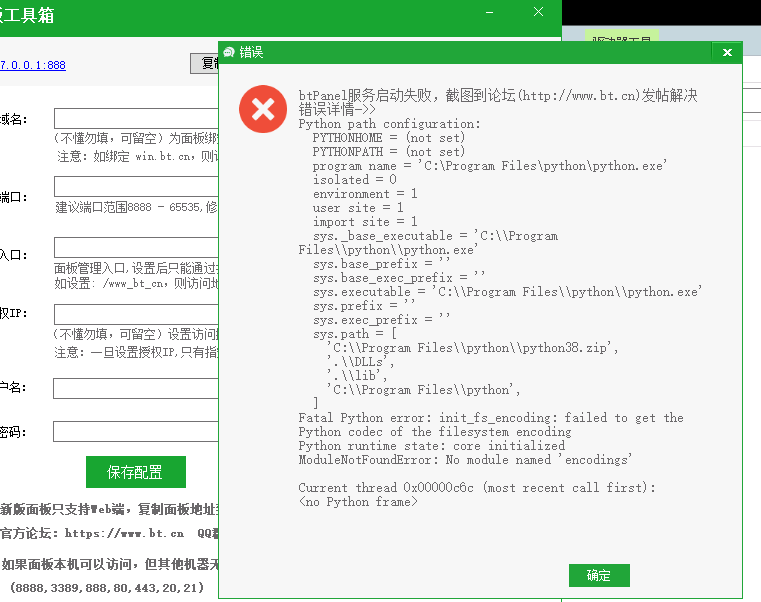
Task: Click the official forum URL https://www.bt.cn
Action: click(124, 534)
